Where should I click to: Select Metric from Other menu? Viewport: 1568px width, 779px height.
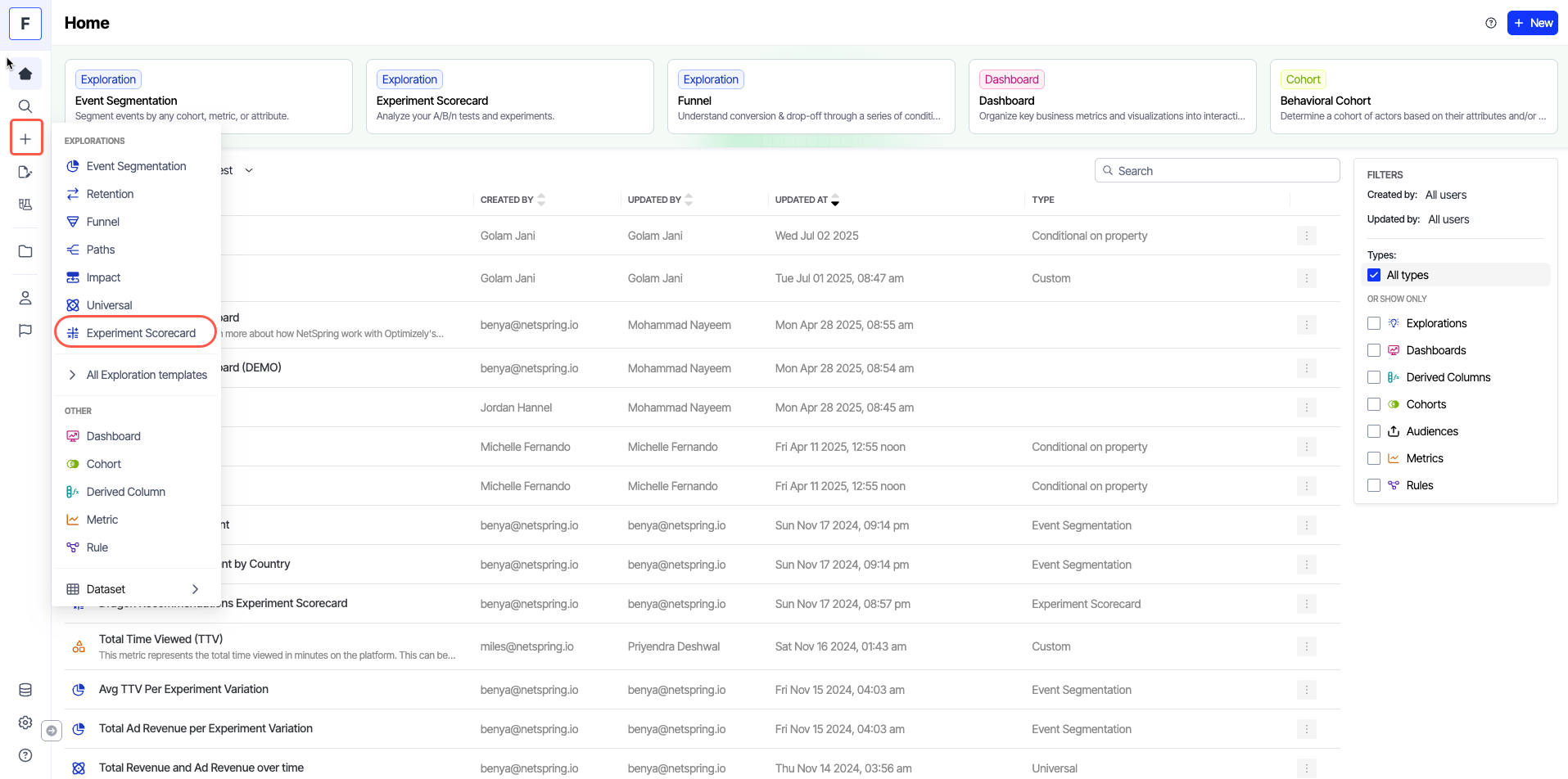click(136, 520)
